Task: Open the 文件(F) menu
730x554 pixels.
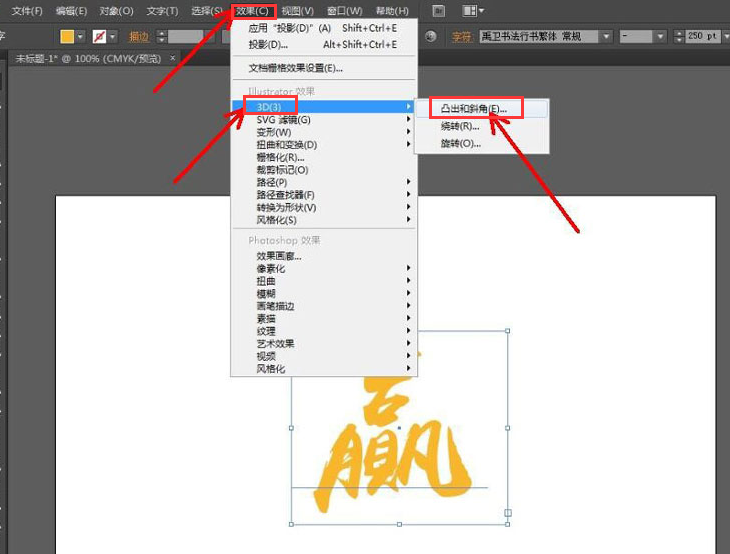Action: coord(27,11)
